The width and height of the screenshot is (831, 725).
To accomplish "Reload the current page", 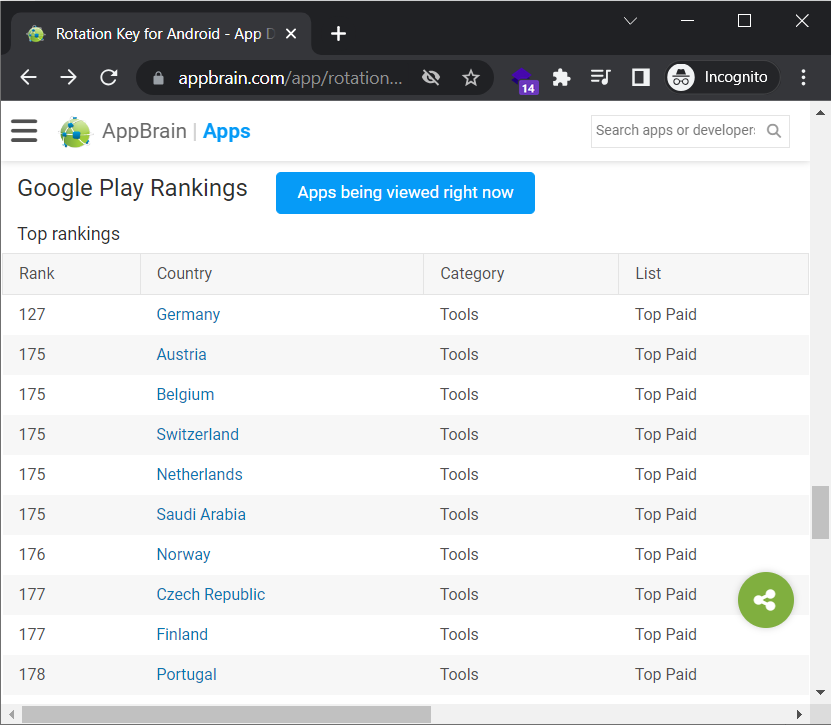I will tap(109, 78).
